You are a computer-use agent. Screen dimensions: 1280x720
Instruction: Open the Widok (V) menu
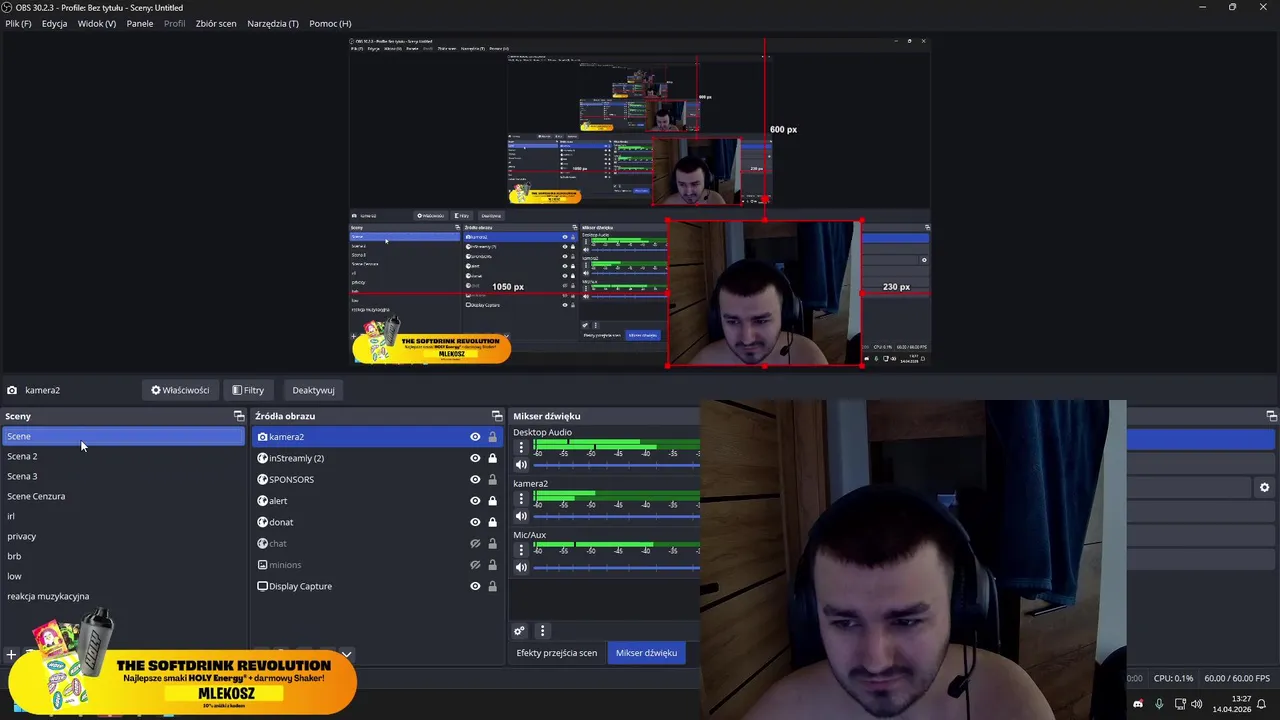point(97,23)
